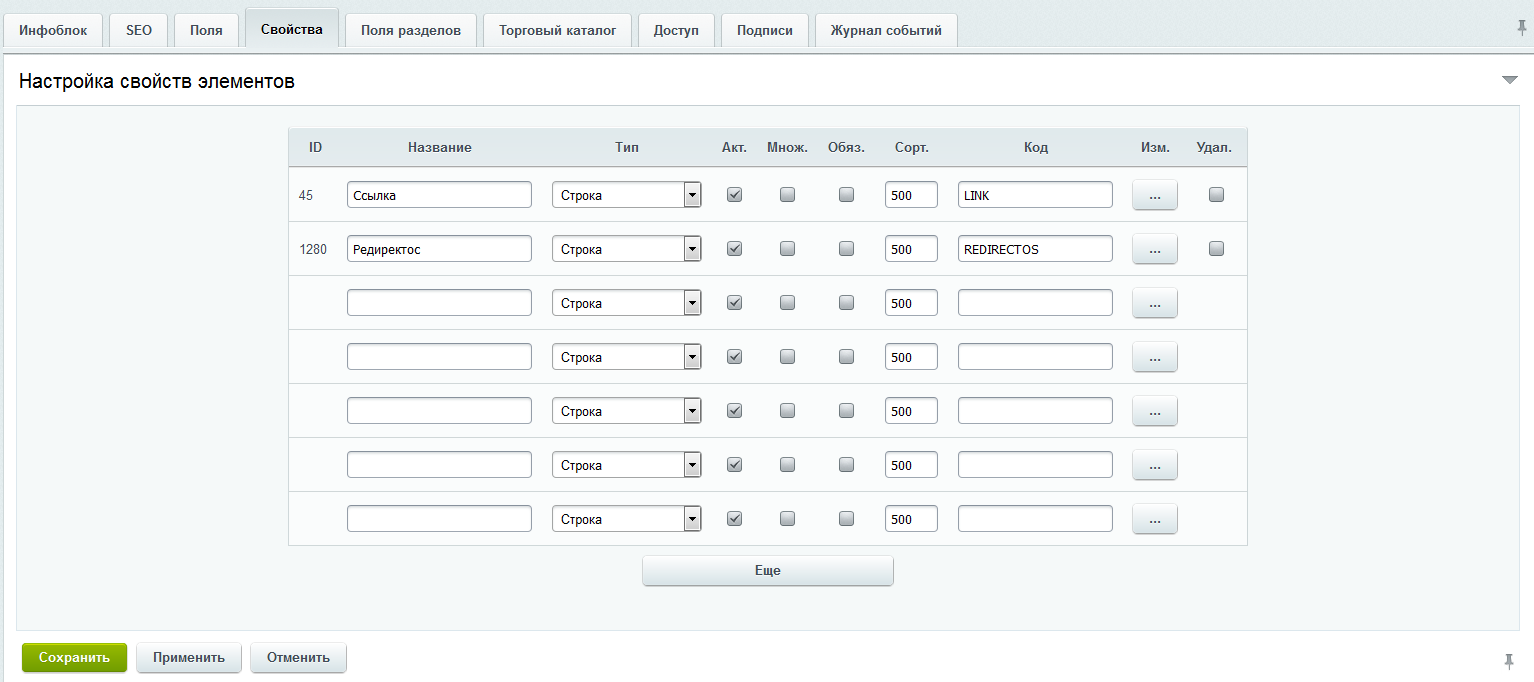Click the Еще button to add rows
The height and width of the screenshot is (682, 1534).
tap(767, 570)
